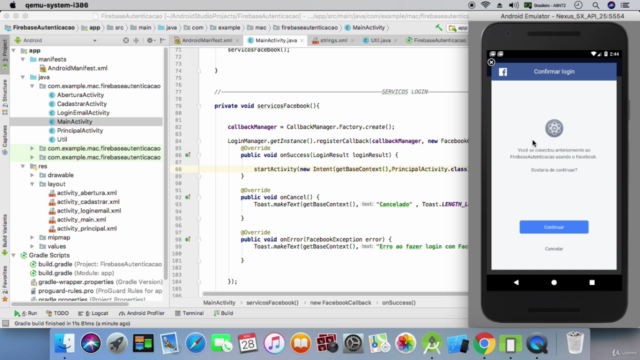Click the project panel vertical scrollbar
This screenshot has height=360, width=640.
[166, 163]
